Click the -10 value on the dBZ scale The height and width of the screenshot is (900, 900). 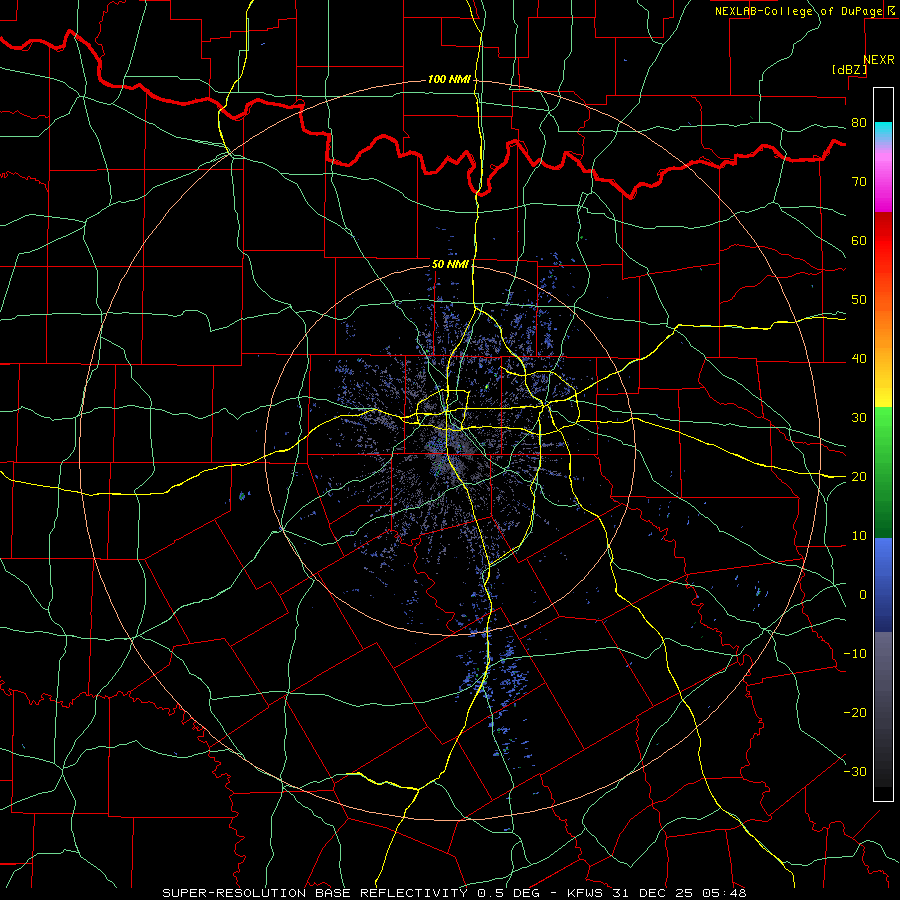[x=855, y=653]
